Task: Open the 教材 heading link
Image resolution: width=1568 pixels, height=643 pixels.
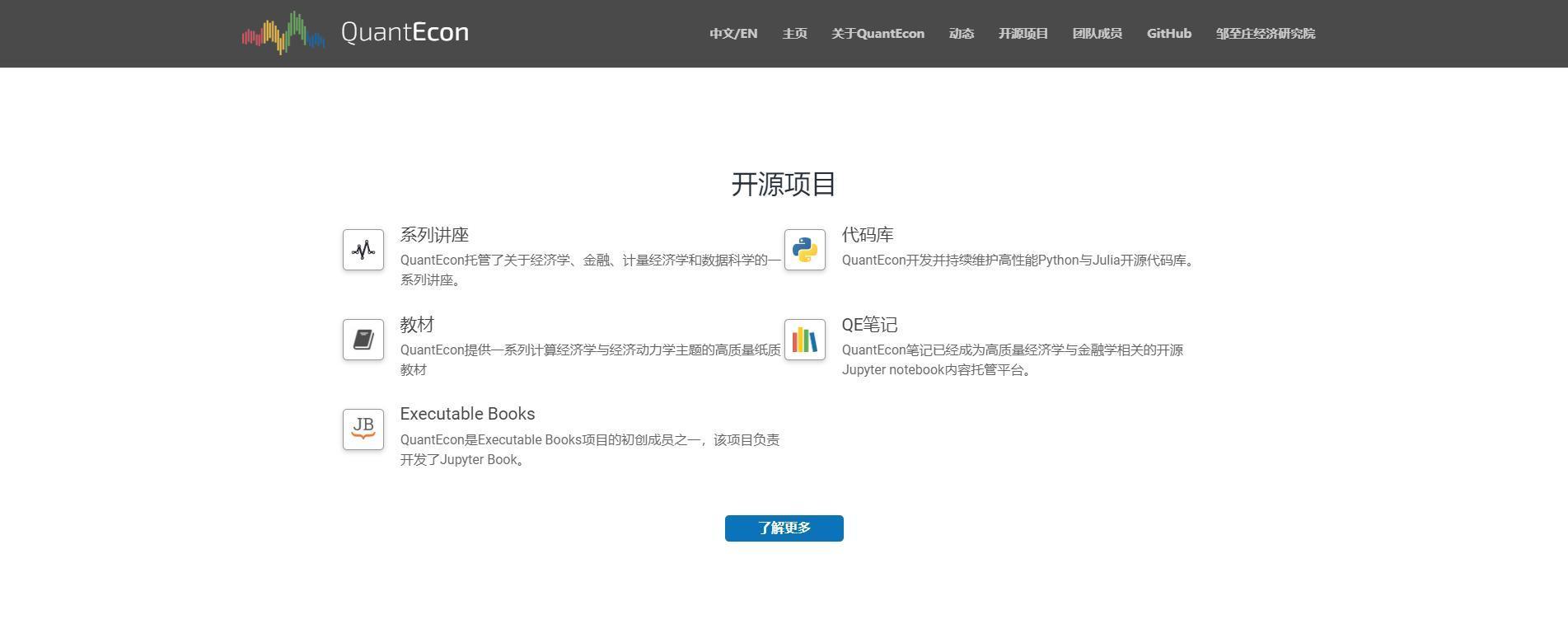Action: [x=417, y=325]
